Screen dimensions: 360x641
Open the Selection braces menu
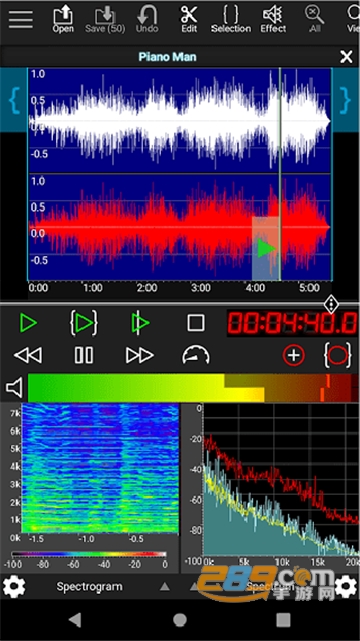[x=231, y=19]
